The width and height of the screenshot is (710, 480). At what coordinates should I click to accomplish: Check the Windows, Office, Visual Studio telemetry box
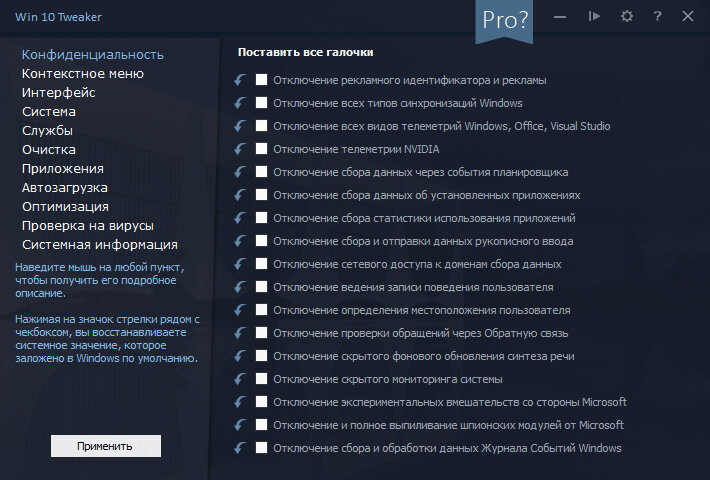click(261, 126)
